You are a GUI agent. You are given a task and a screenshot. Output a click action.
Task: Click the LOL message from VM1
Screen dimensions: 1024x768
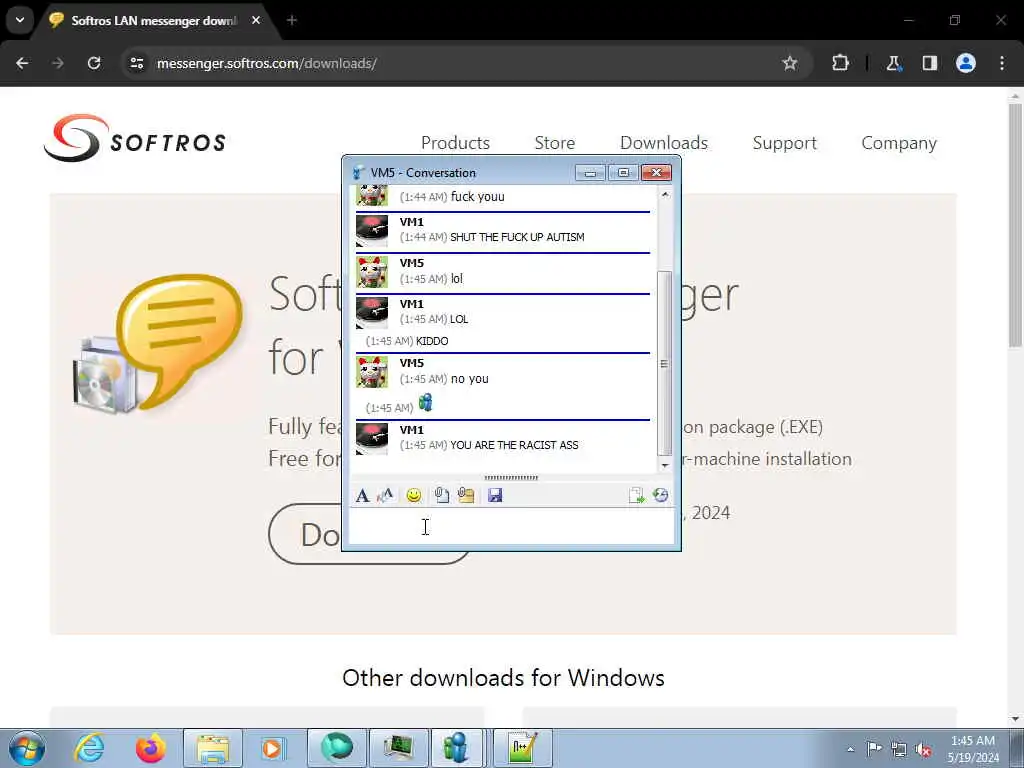point(459,319)
